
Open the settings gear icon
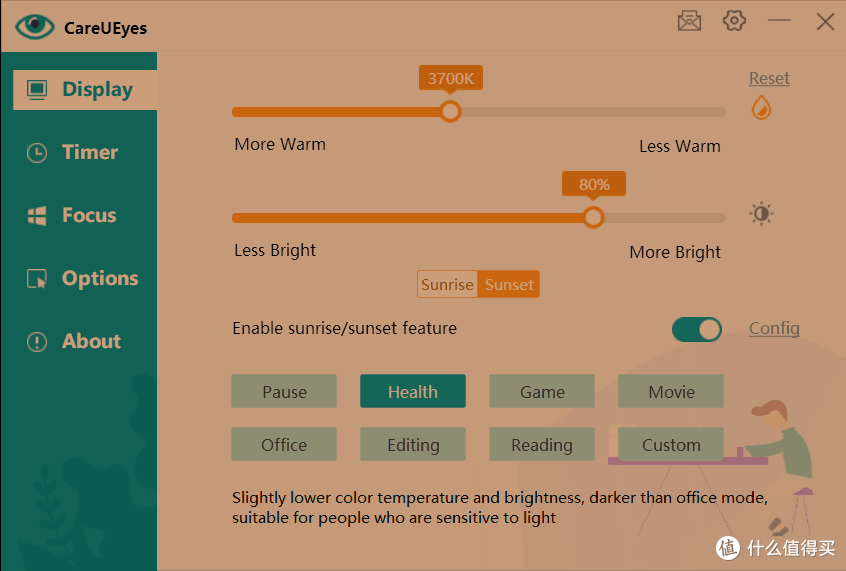(734, 21)
